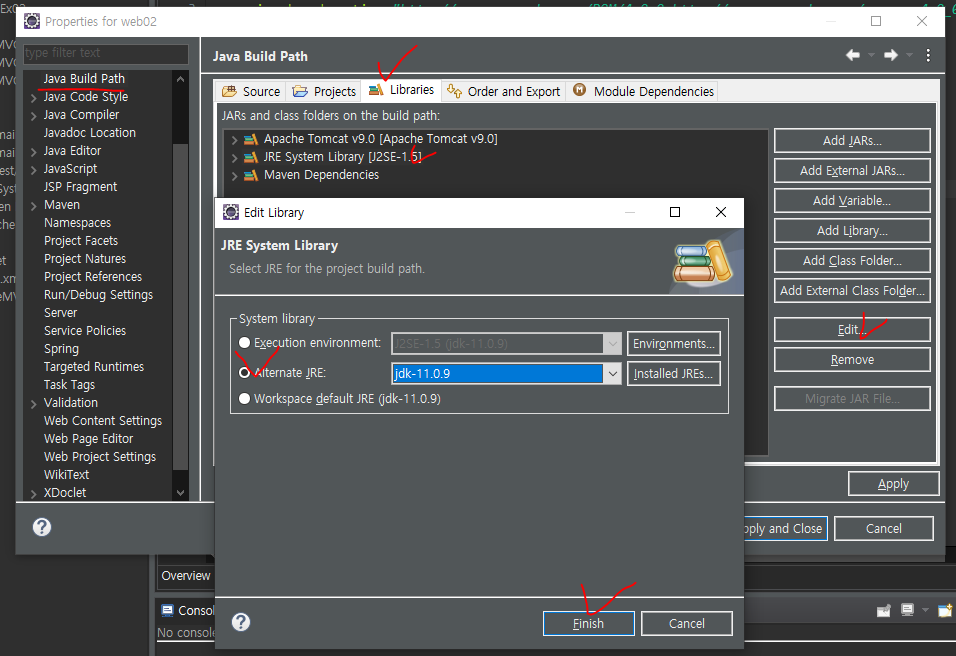The height and width of the screenshot is (656, 956).
Task: Select Server in preferences tree
Action: [60, 313]
